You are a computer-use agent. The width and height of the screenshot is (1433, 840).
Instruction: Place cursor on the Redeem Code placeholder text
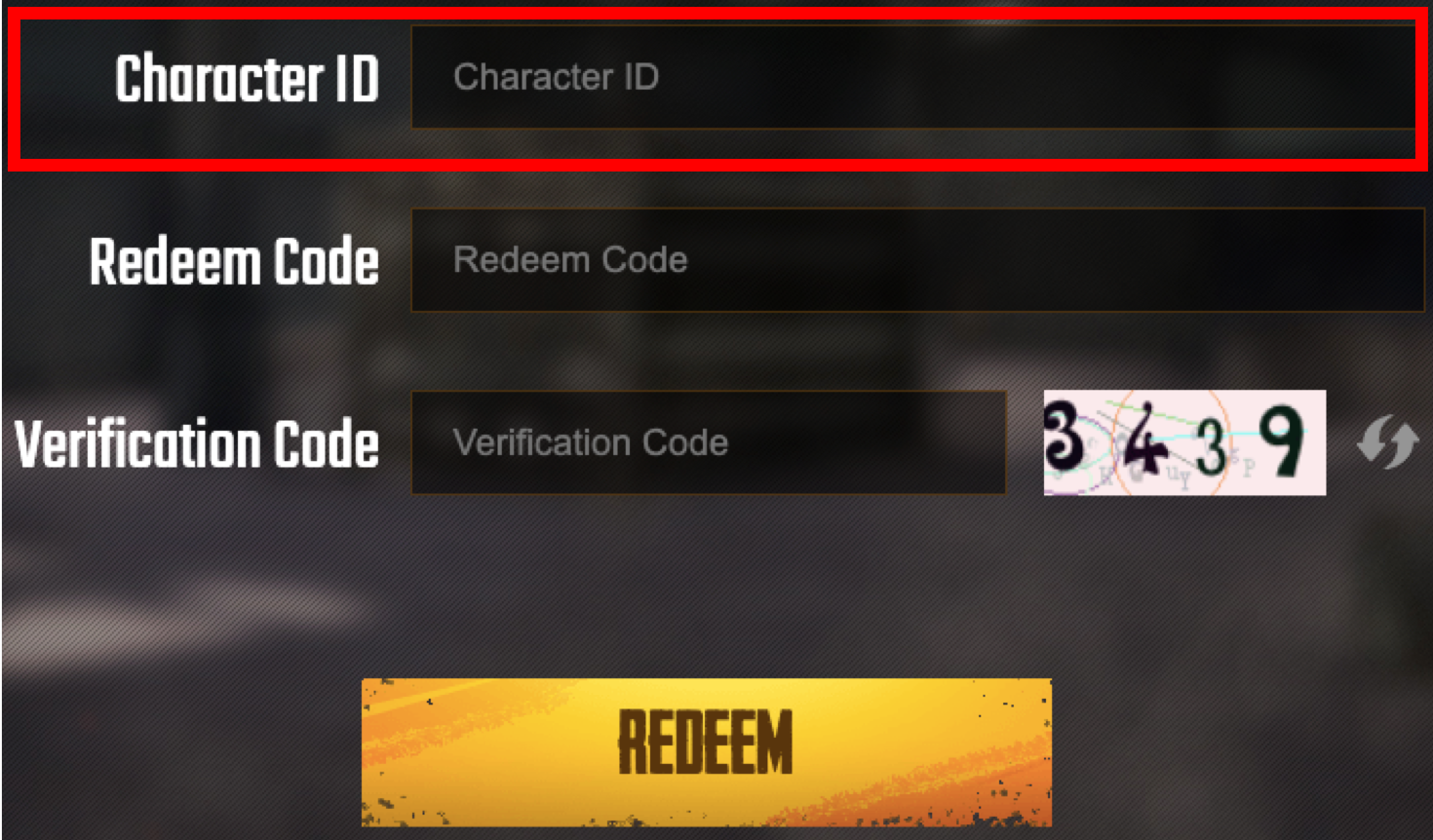[570, 260]
